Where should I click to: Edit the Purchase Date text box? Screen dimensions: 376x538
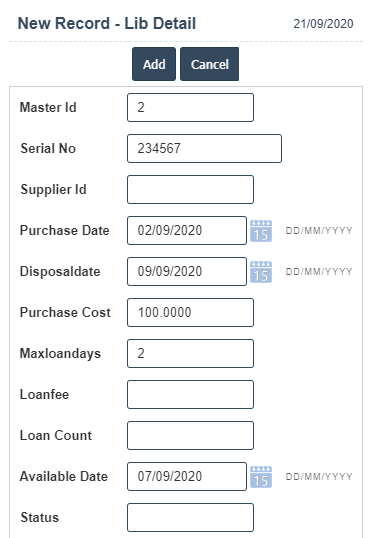(187, 231)
